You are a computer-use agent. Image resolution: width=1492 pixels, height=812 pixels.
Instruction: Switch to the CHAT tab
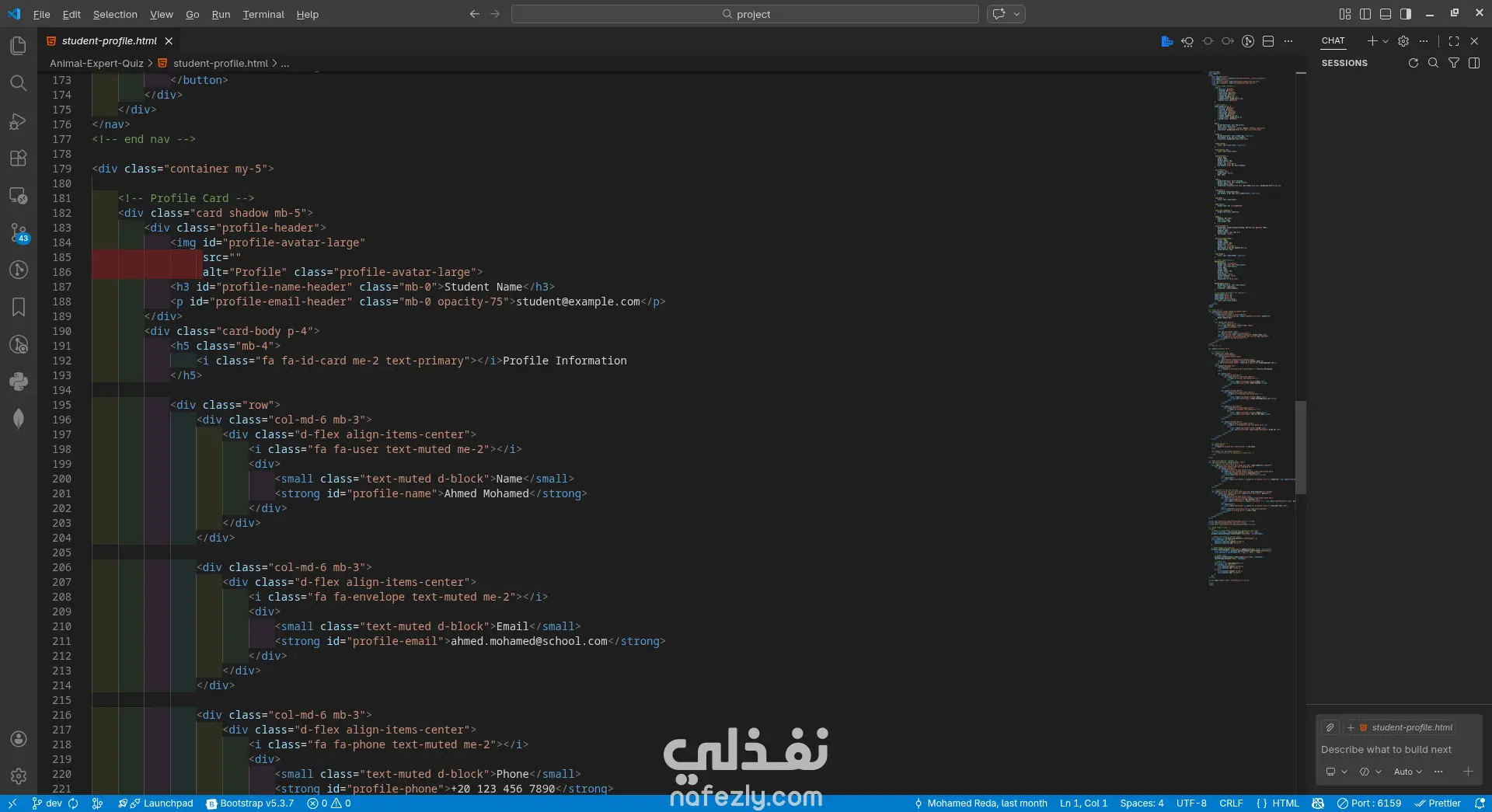pos(1333,41)
